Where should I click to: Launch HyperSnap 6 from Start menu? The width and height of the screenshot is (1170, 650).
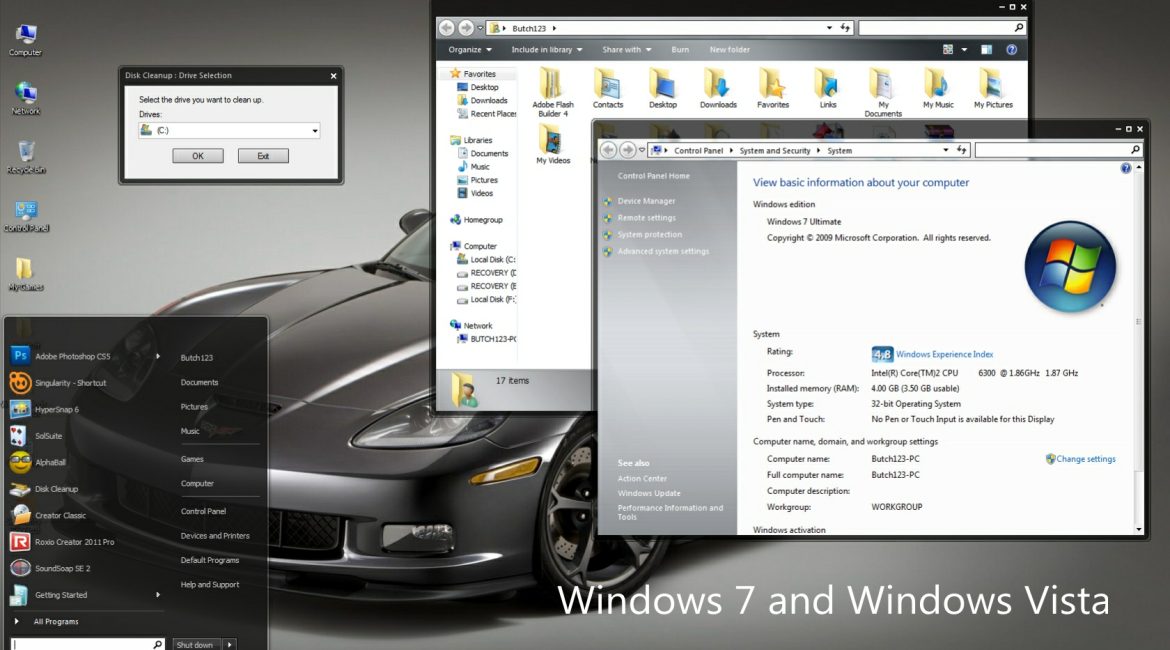coord(57,409)
